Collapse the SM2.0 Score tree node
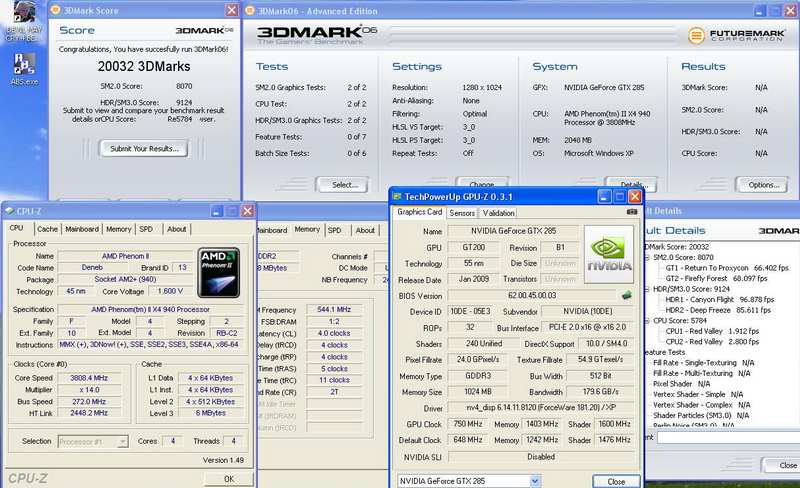Image resolution: width=800 pixels, height=488 pixels. (x=647, y=257)
